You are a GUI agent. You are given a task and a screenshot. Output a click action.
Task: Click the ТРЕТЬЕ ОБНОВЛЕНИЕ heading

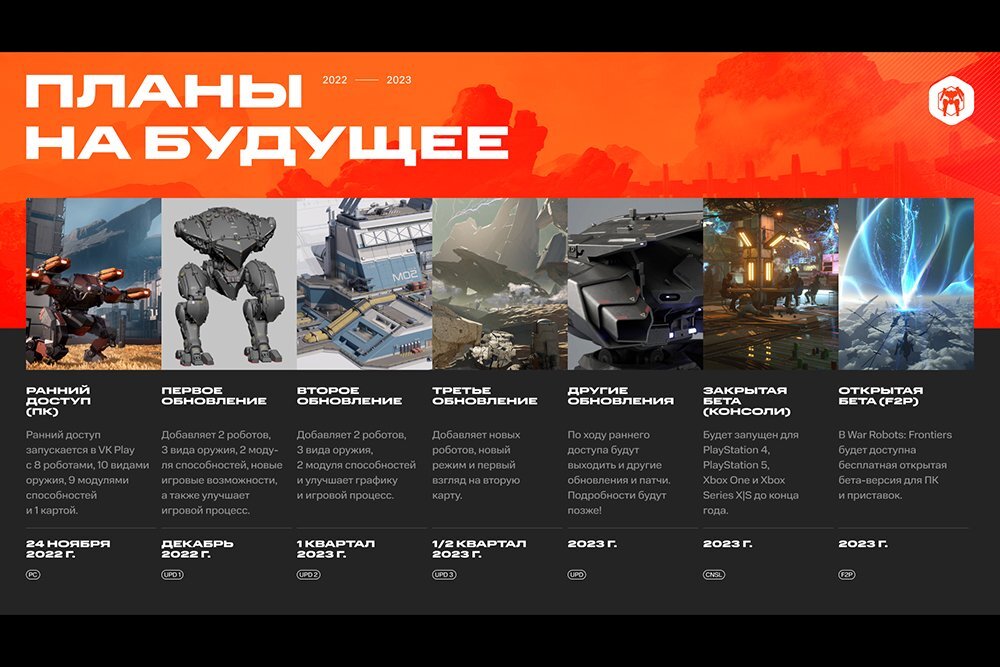pyautogui.click(x=485, y=395)
